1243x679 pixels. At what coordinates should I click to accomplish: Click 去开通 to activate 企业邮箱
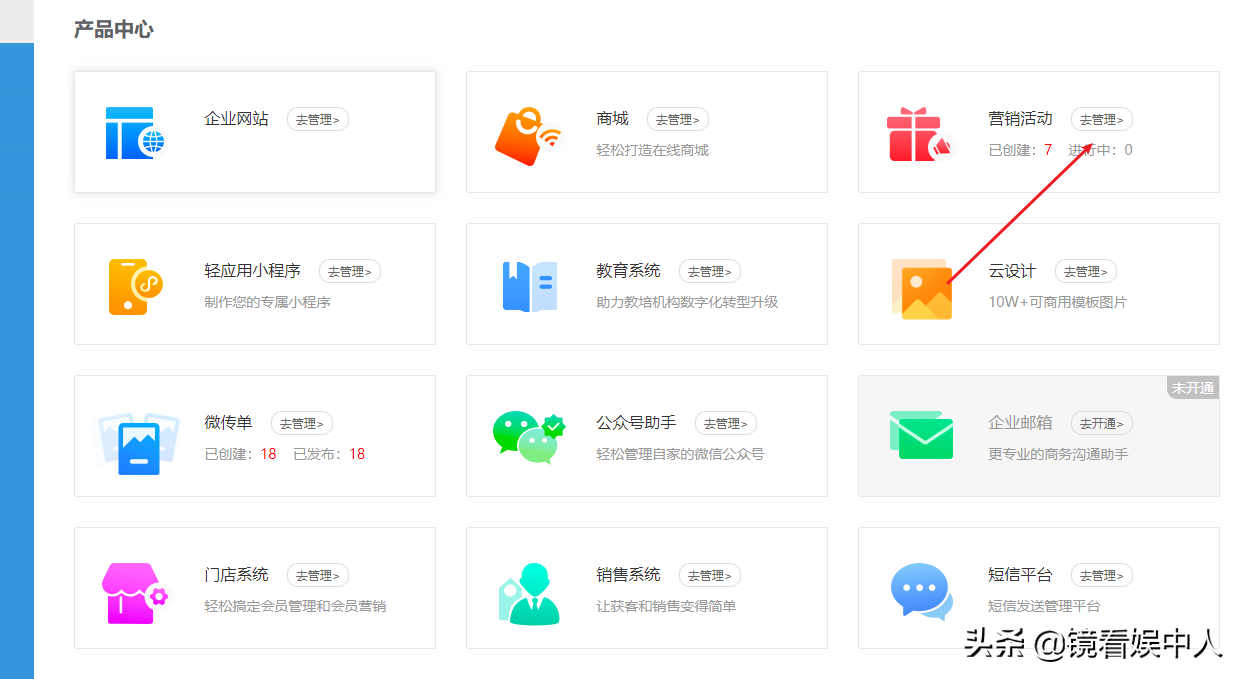1101,423
